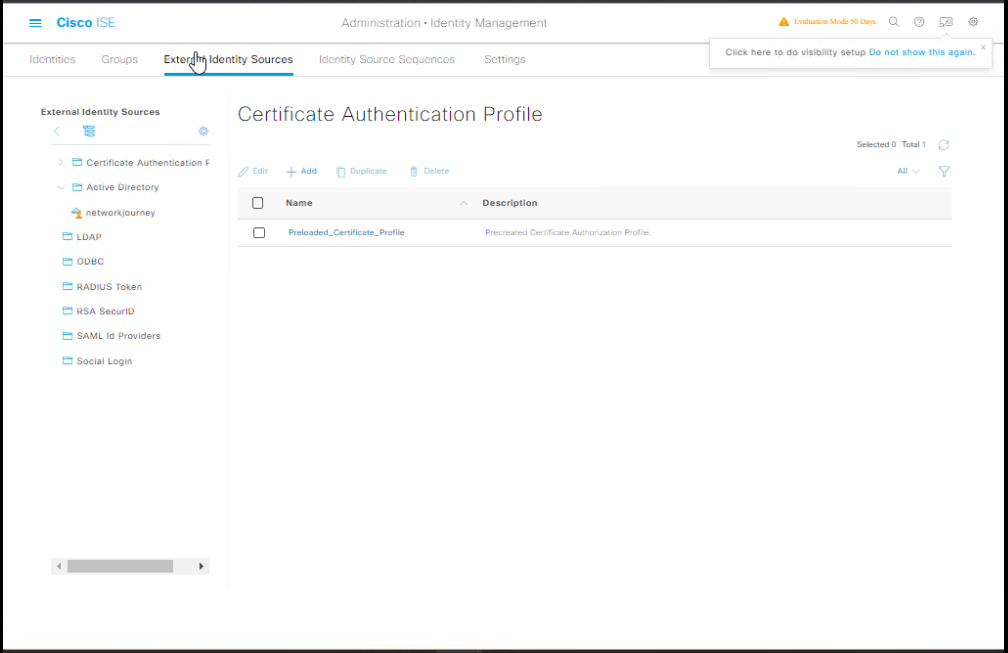Click the funnel filter icon
The width and height of the screenshot is (1008, 653).
click(x=944, y=171)
